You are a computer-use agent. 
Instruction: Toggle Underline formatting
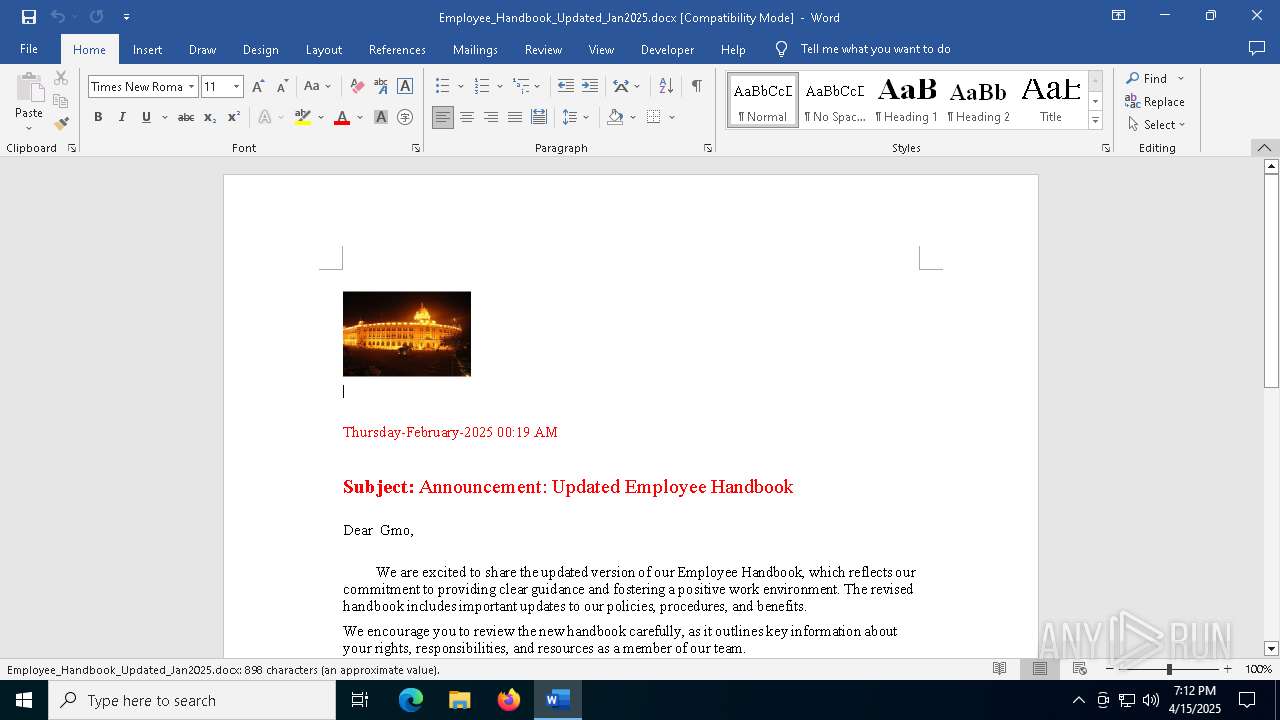[146, 117]
